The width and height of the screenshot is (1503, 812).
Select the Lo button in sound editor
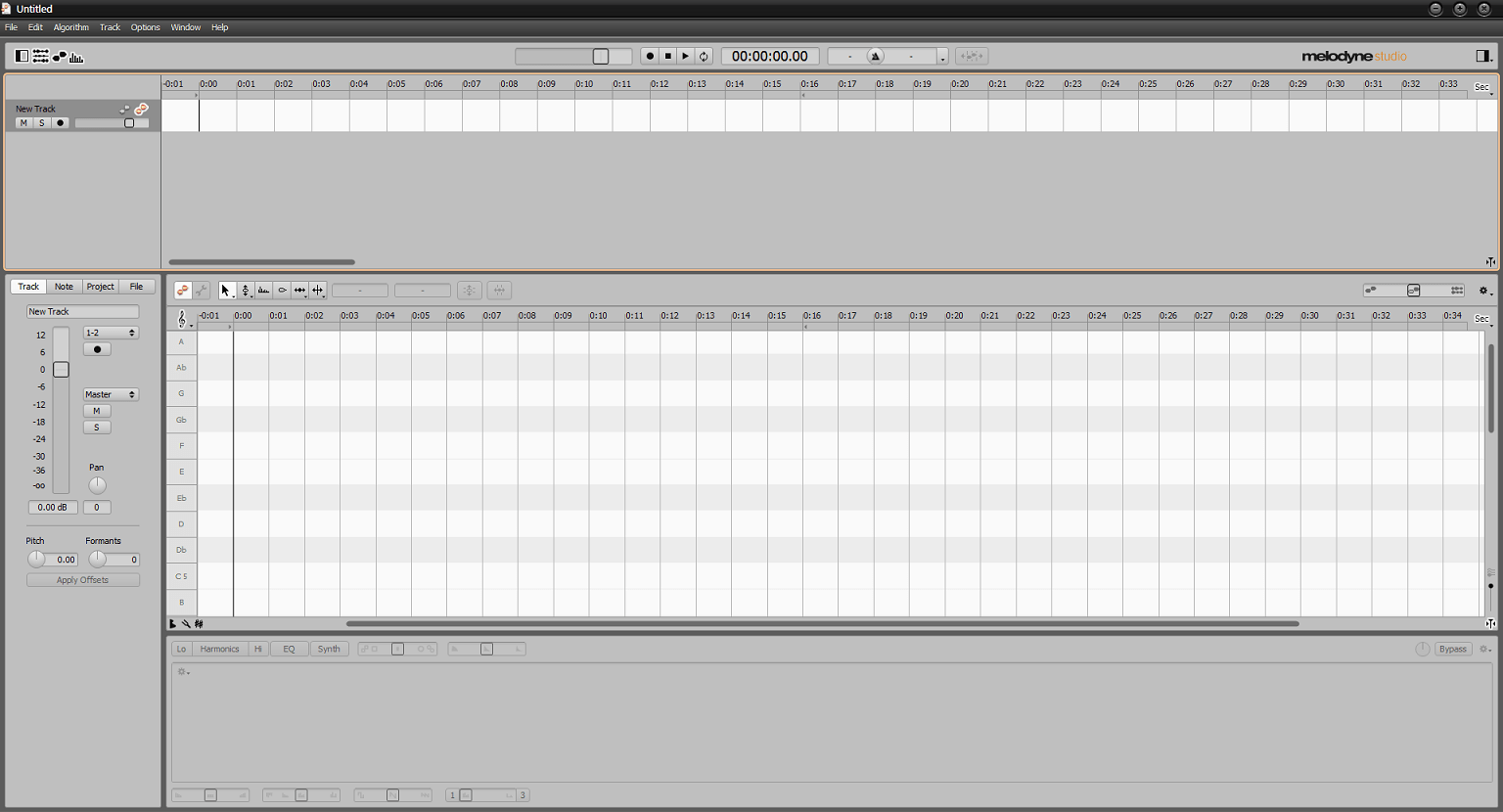pos(181,649)
